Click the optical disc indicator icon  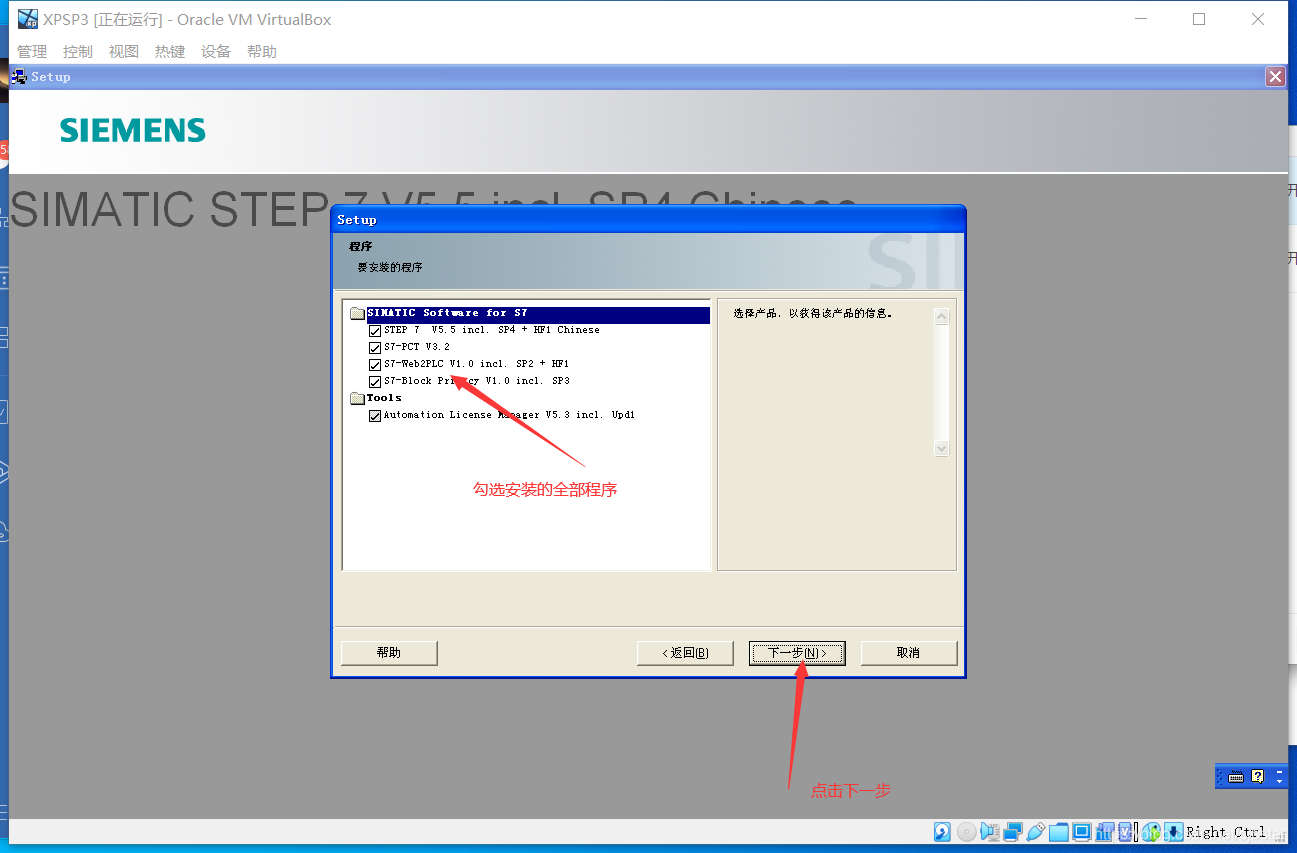967,832
